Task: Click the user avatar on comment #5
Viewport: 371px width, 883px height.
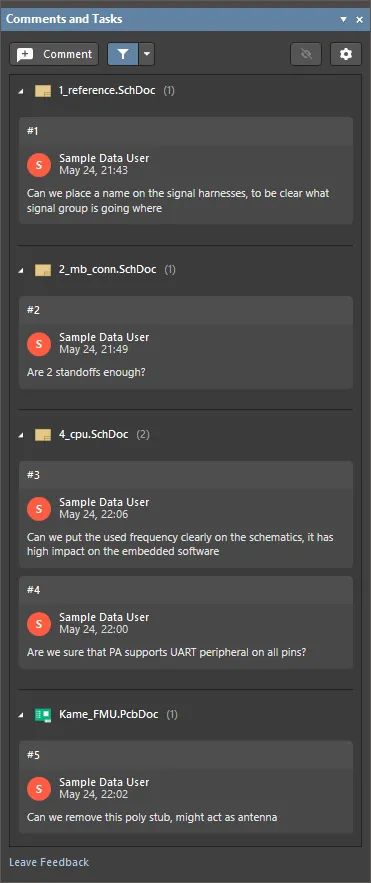Action: coord(39,788)
